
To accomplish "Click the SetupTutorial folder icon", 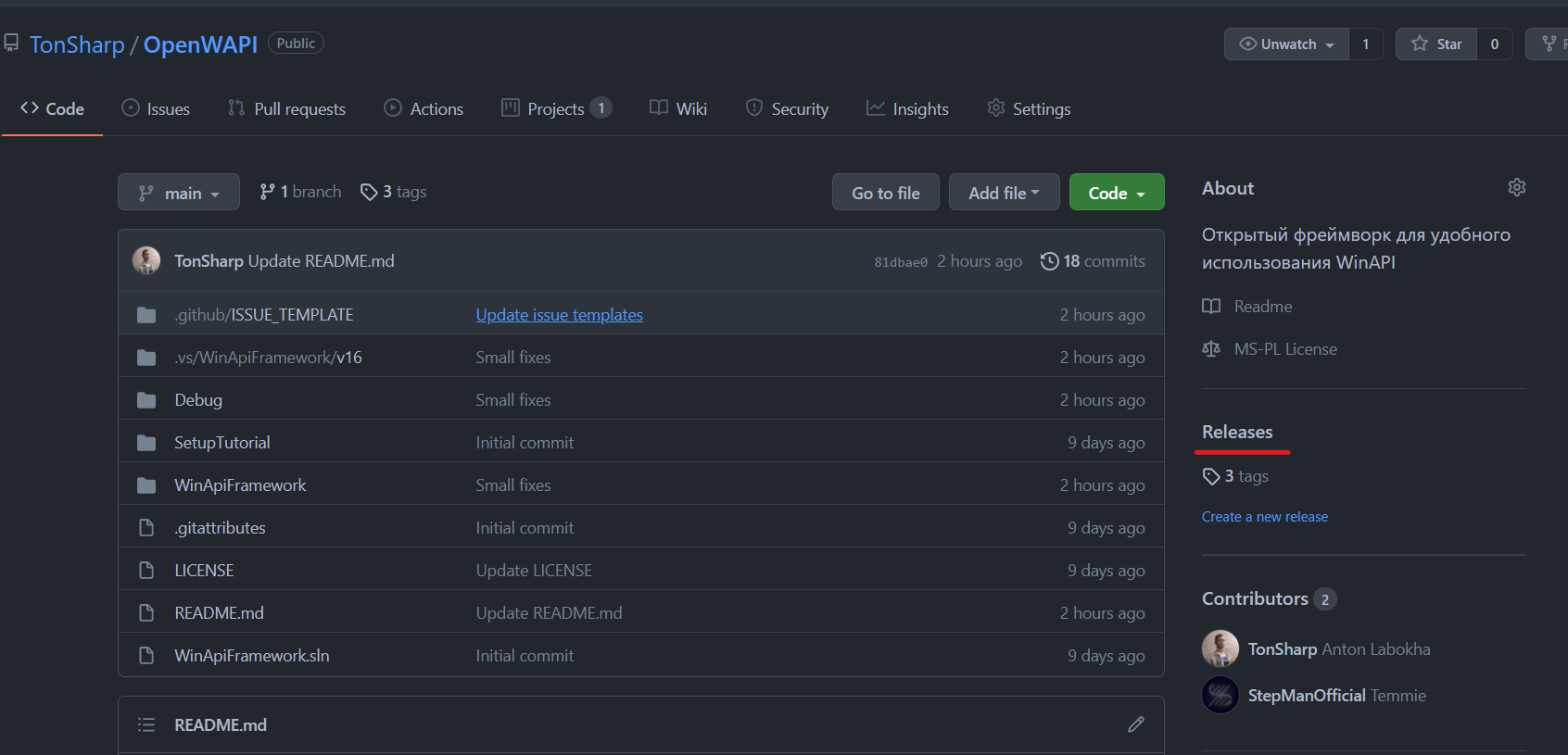I will point(146,443).
